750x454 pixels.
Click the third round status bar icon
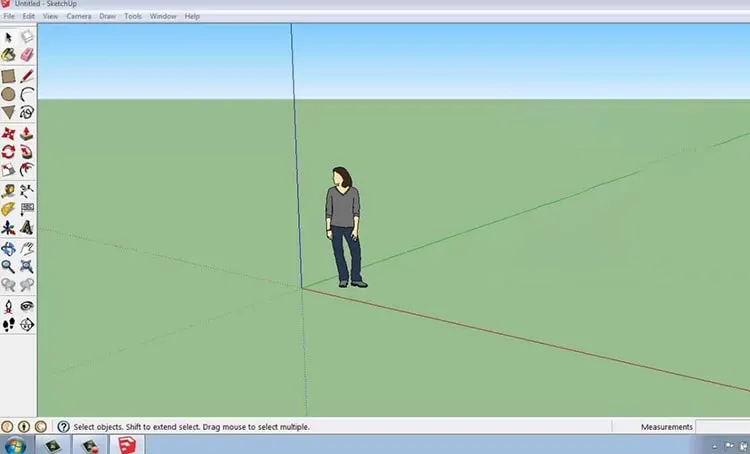coord(41,426)
